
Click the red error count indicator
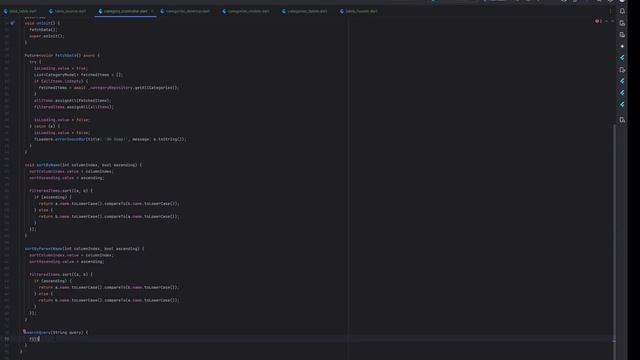click(x=598, y=21)
